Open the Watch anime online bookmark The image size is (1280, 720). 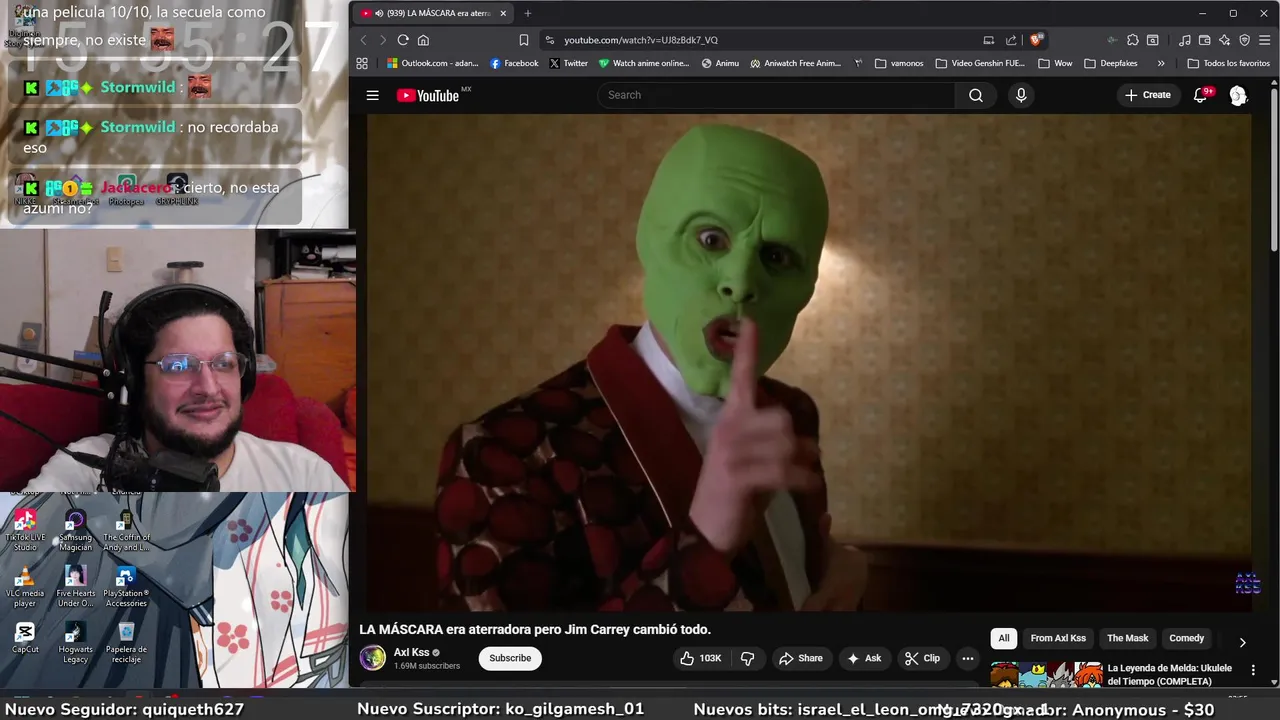pyautogui.click(x=644, y=63)
